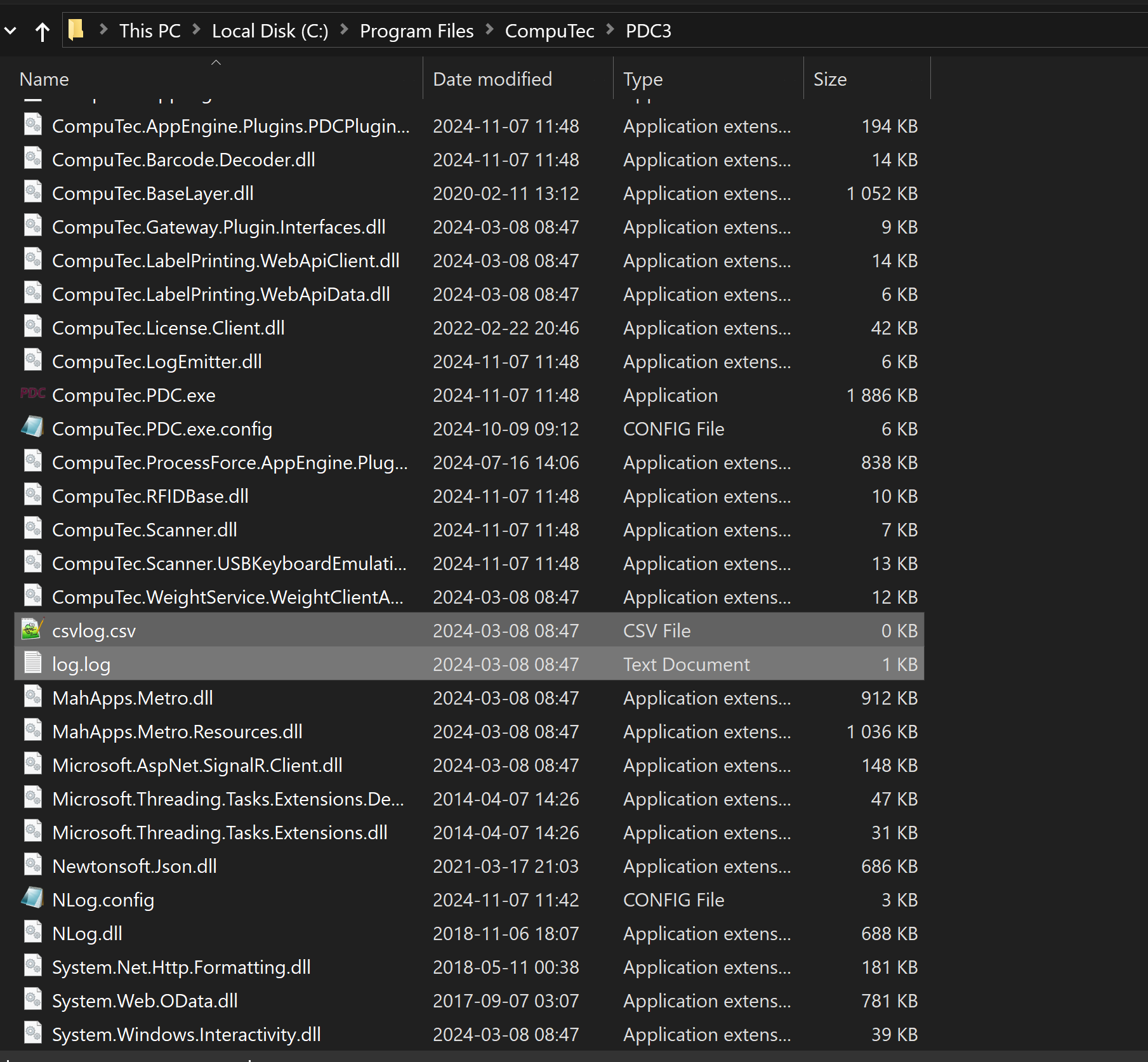Sort files by Date modified header
The height and width of the screenshot is (1062, 1148).
click(492, 78)
